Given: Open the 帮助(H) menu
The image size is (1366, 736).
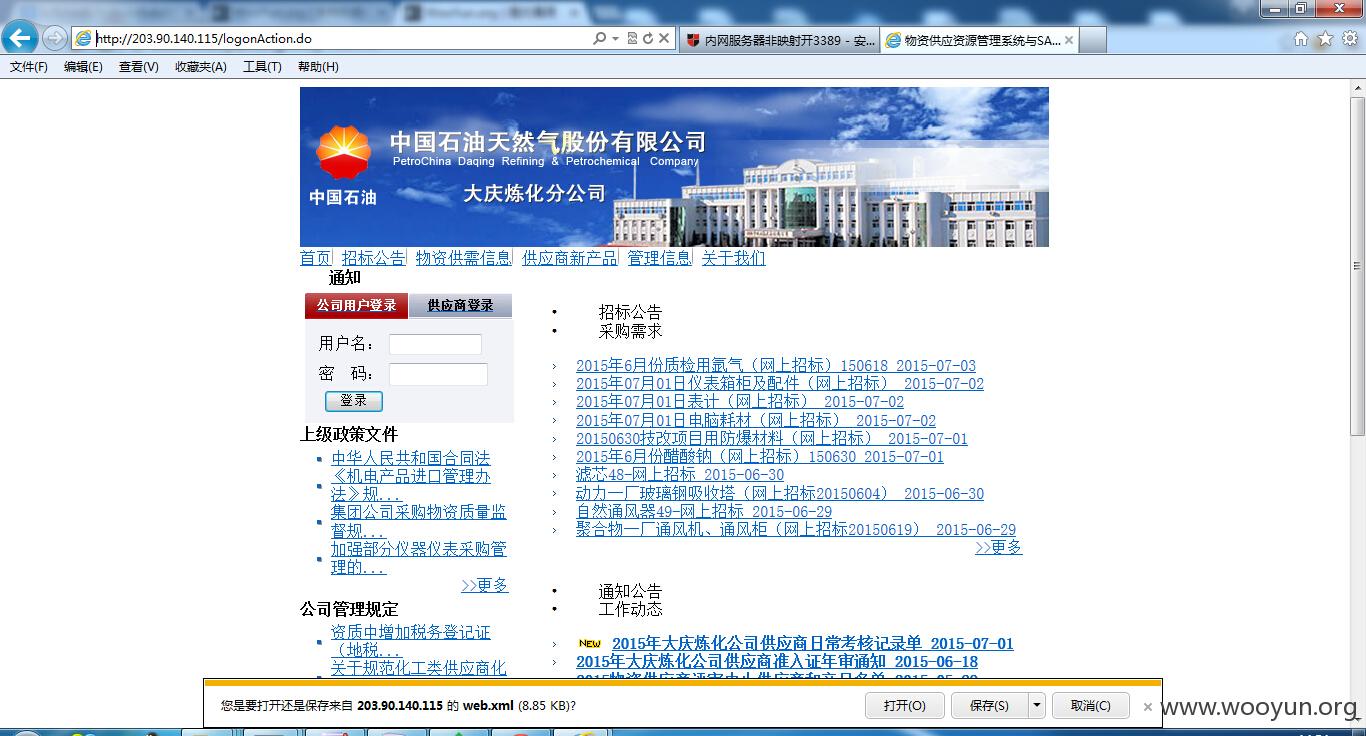Looking at the screenshot, I should click(x=318, y=67).
